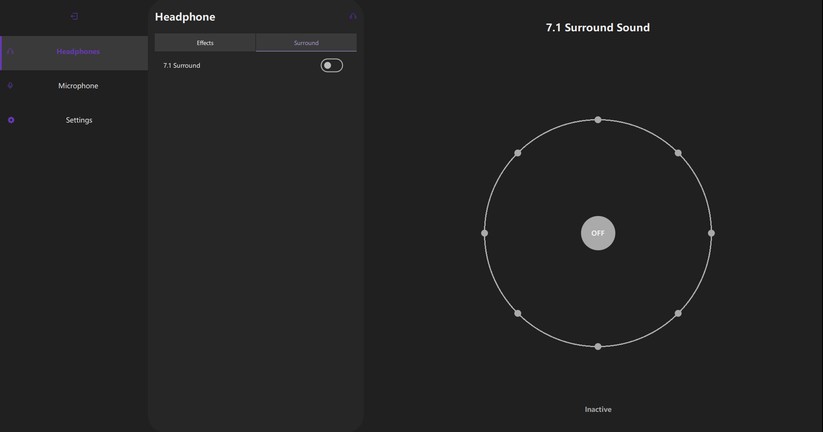823x432 pixels.
Task: Select the lower-right speaker dot on circle
Action: pos(678,313)
